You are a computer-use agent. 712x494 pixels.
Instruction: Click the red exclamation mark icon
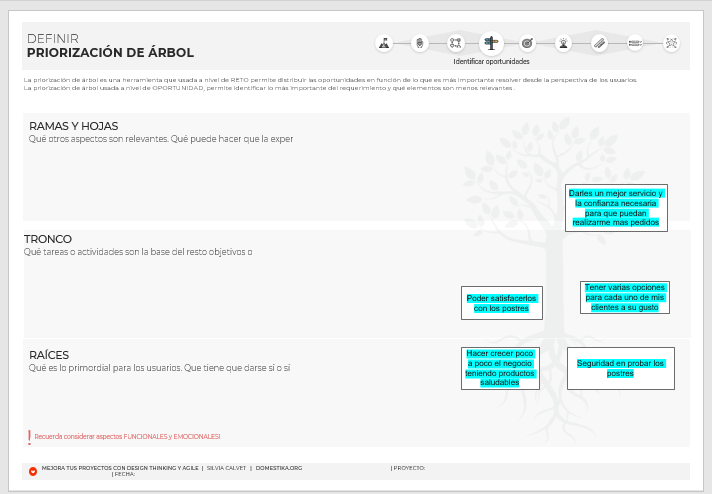[30, 437]
